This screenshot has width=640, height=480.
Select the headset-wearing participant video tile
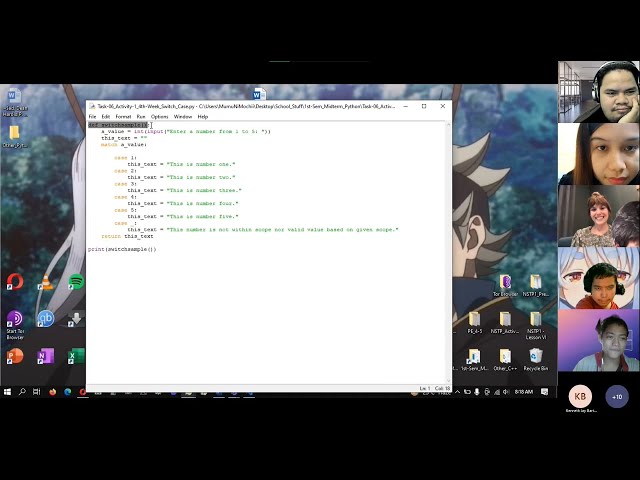coord(598,92)
